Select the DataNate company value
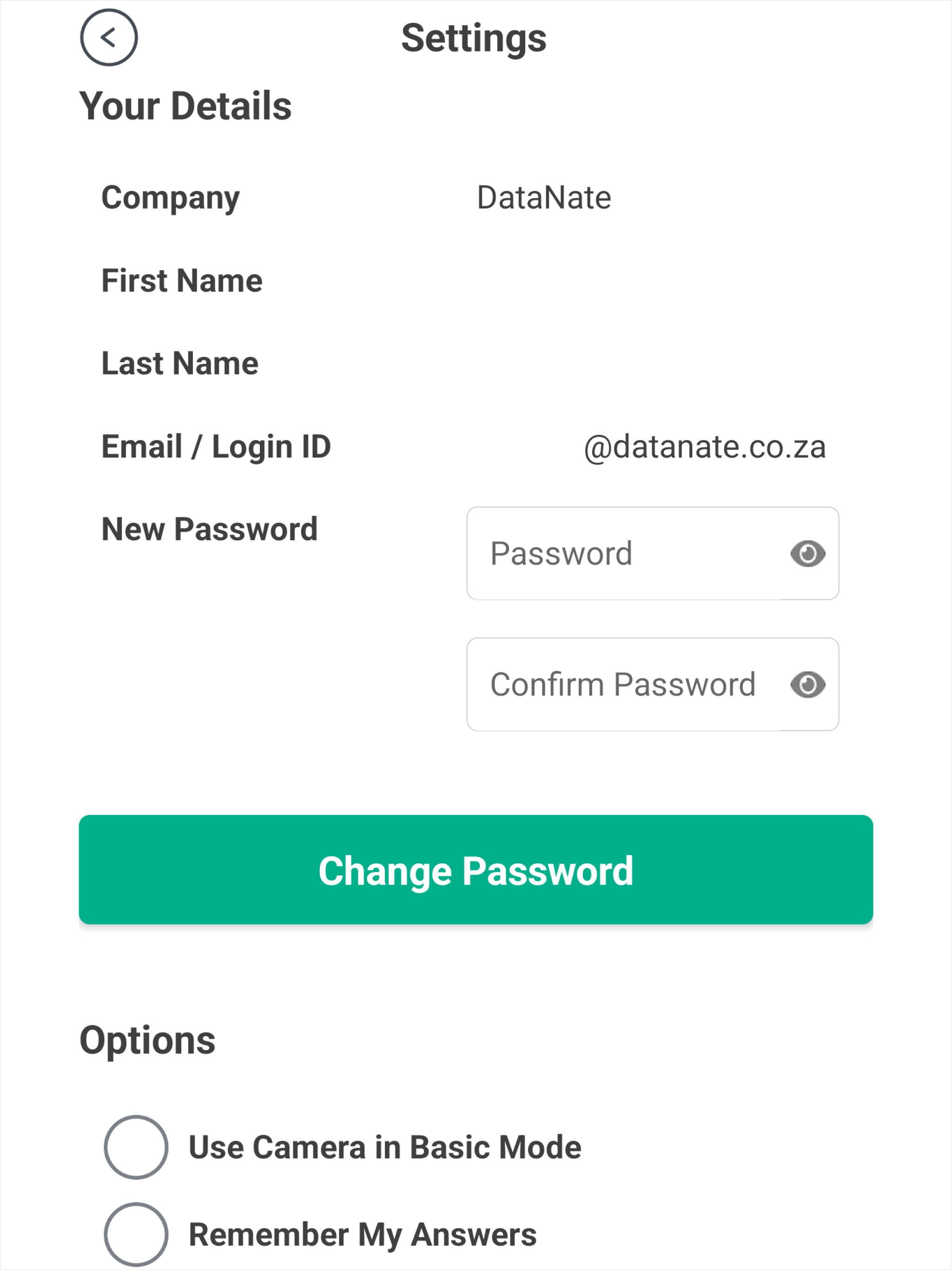952x1270 pixels. pos(544,198)
